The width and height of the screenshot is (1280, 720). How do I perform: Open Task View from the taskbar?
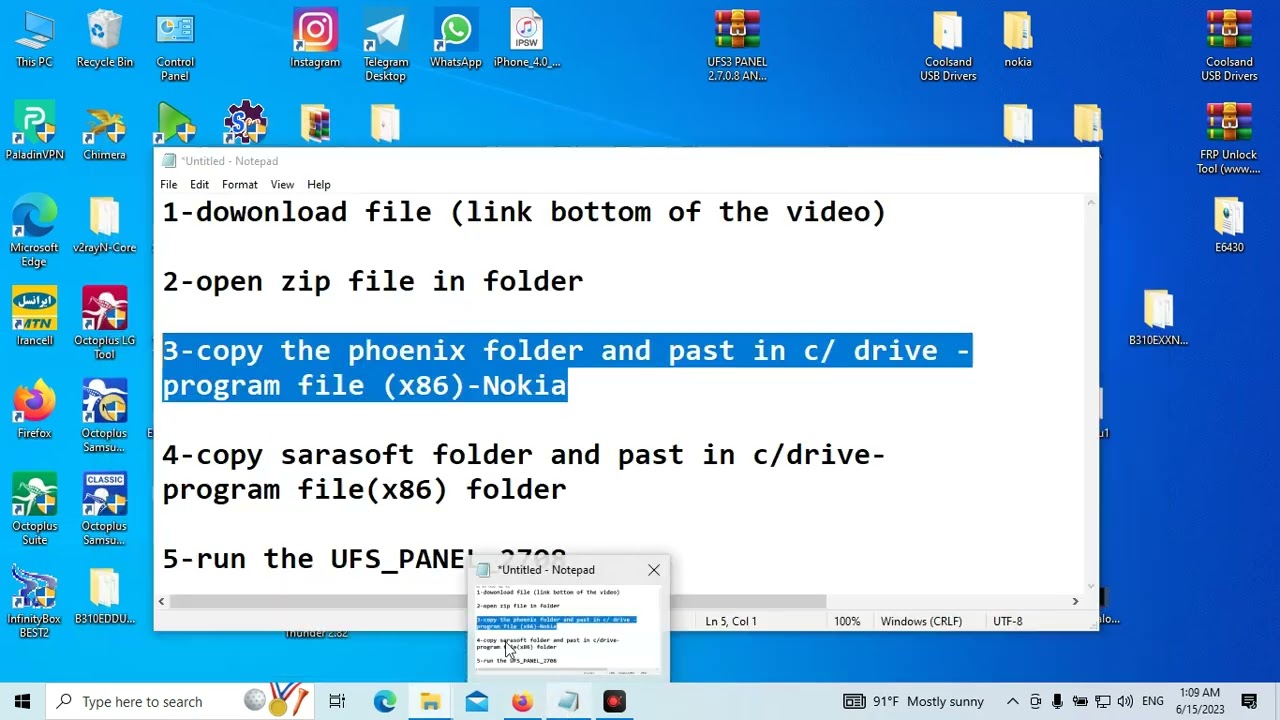point(337,702)
